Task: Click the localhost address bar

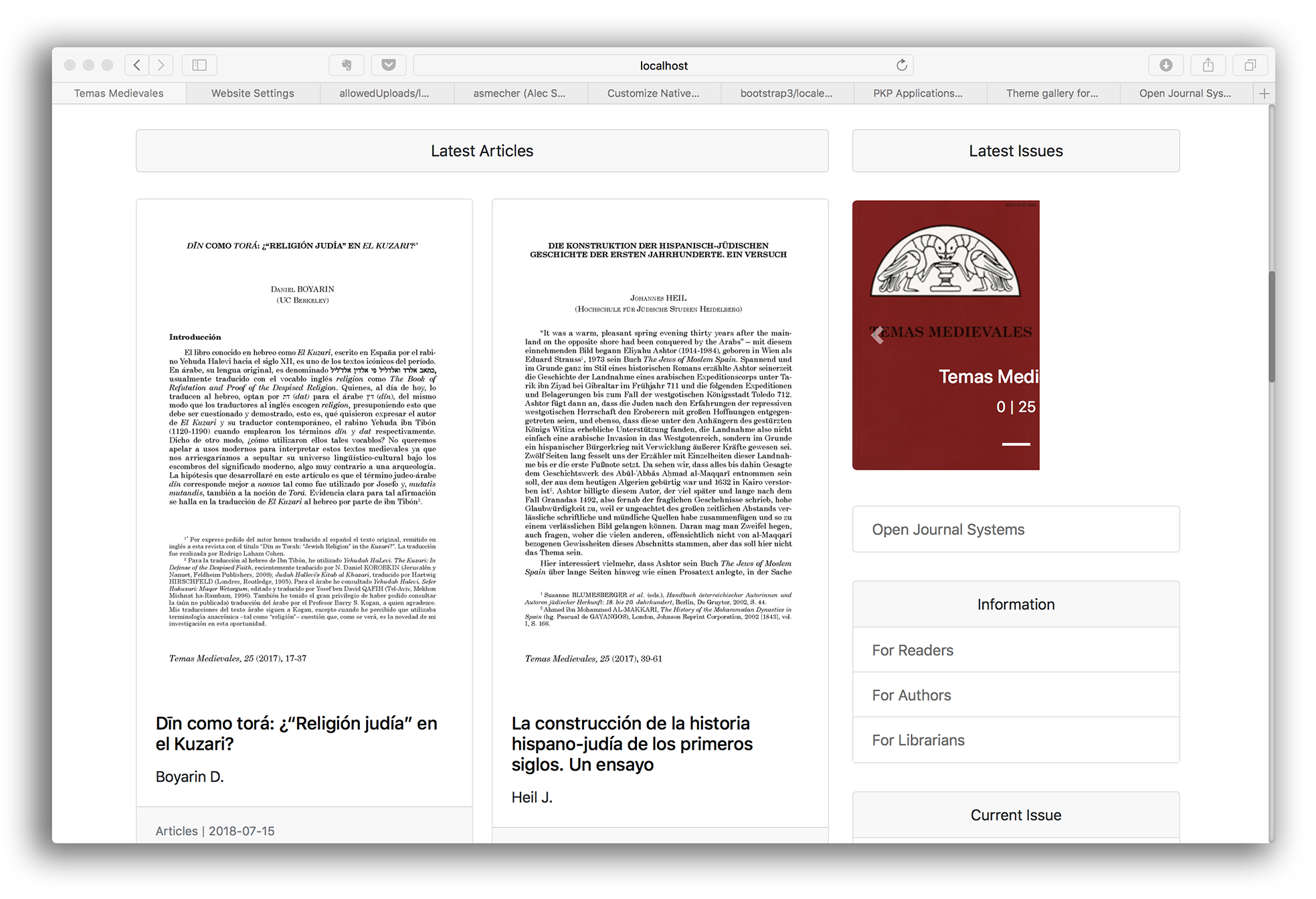Action: (x=662, y=65)
